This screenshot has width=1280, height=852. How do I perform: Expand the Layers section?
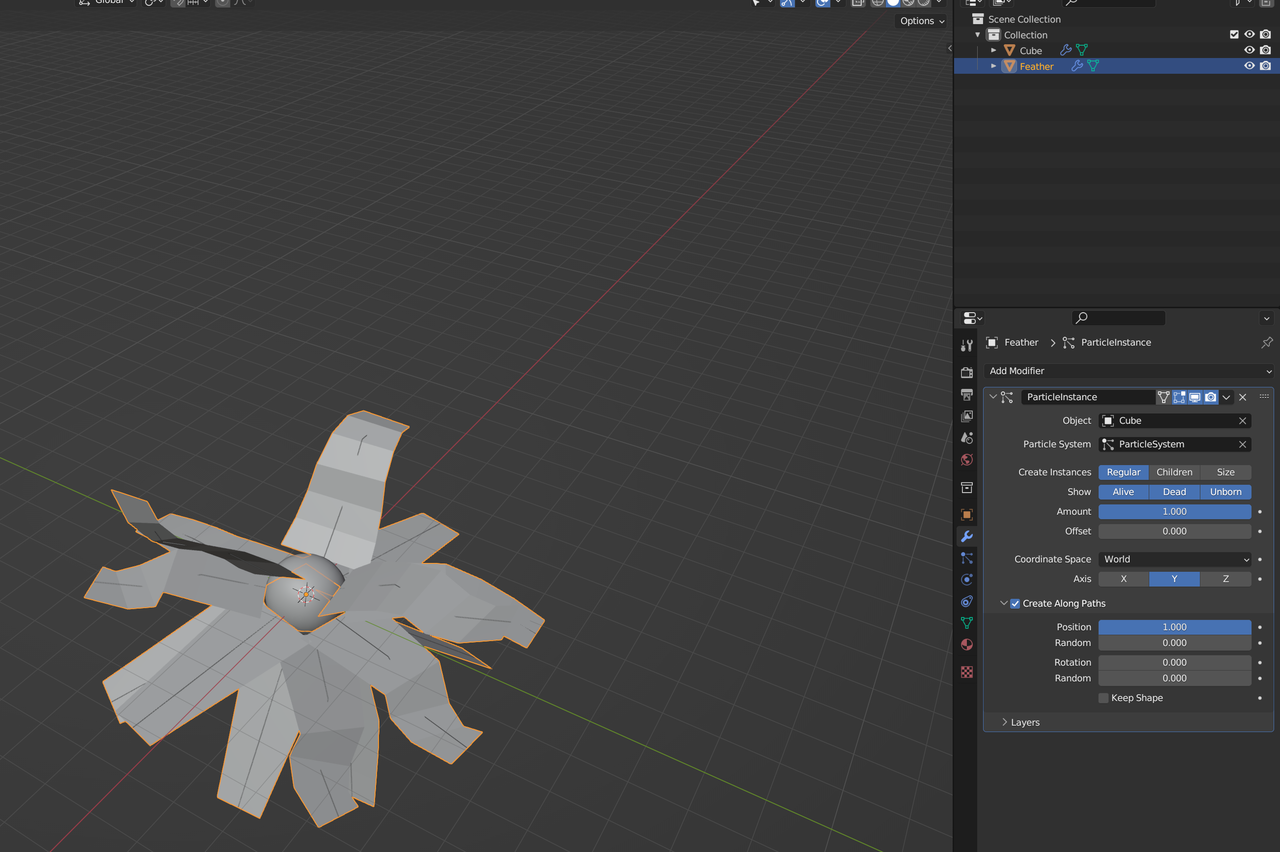click(1024, 722)
